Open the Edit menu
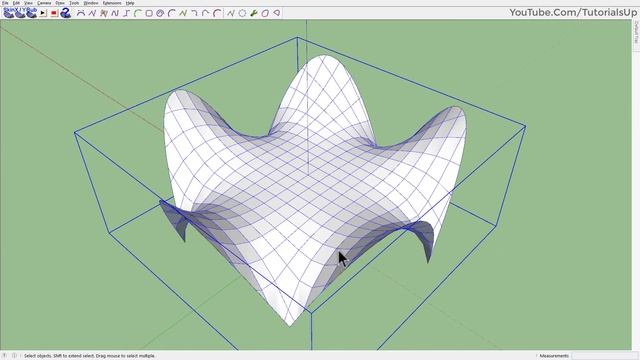This screenshot has height=360, width=640. tap(16, 3)
